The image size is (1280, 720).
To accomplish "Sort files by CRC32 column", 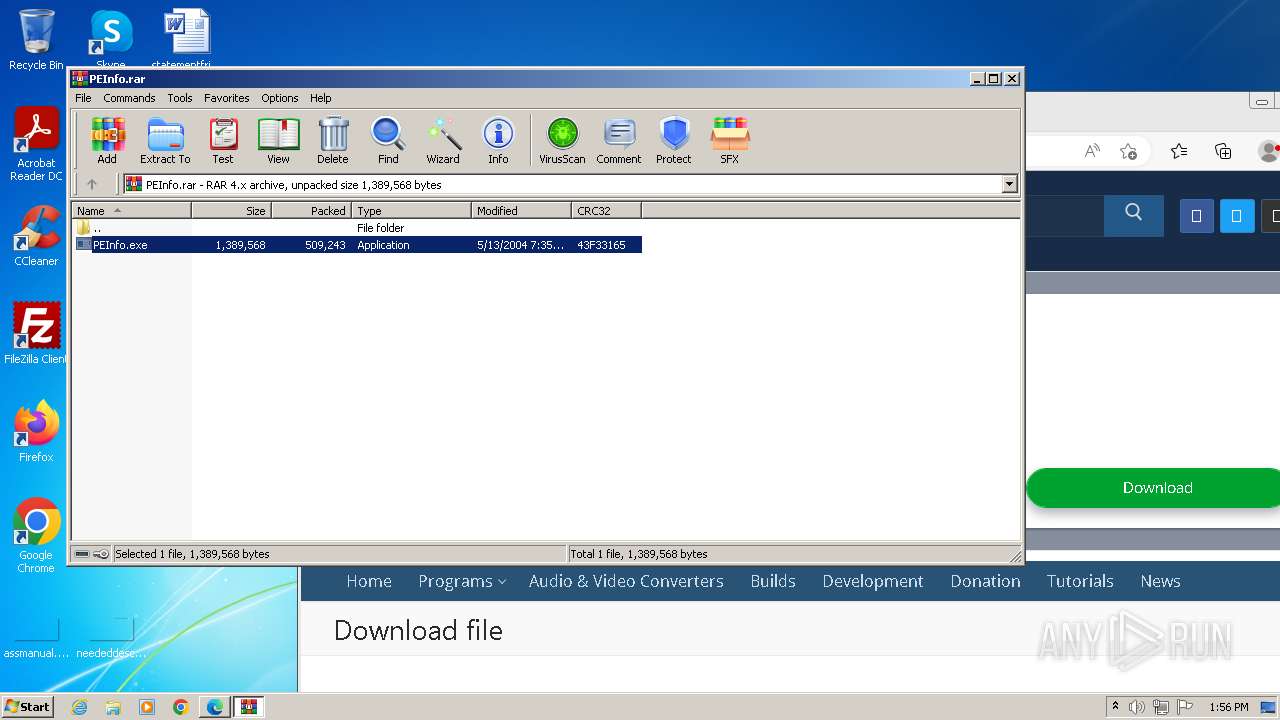I will (x=607, y=211).
